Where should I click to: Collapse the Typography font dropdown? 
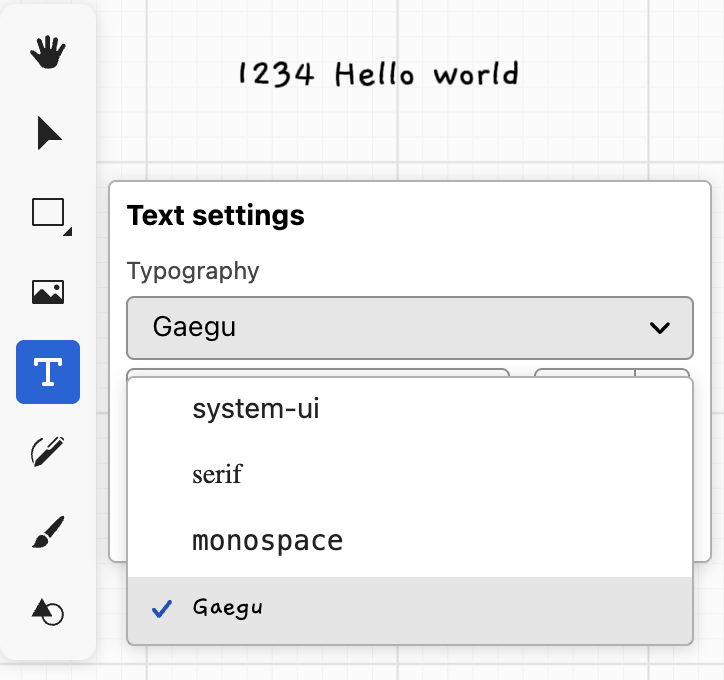[409, 327]
